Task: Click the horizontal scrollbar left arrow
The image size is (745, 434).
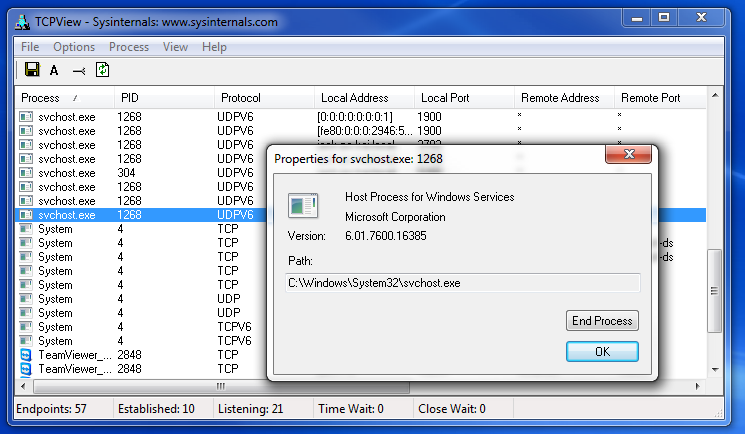Action: click(23, 386)
